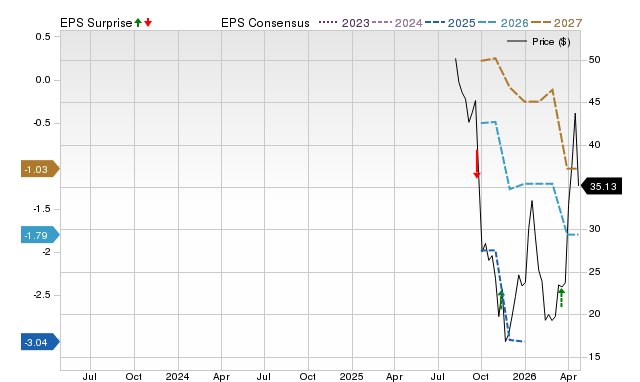Click the 2024 x-axis label

(178, 376)
